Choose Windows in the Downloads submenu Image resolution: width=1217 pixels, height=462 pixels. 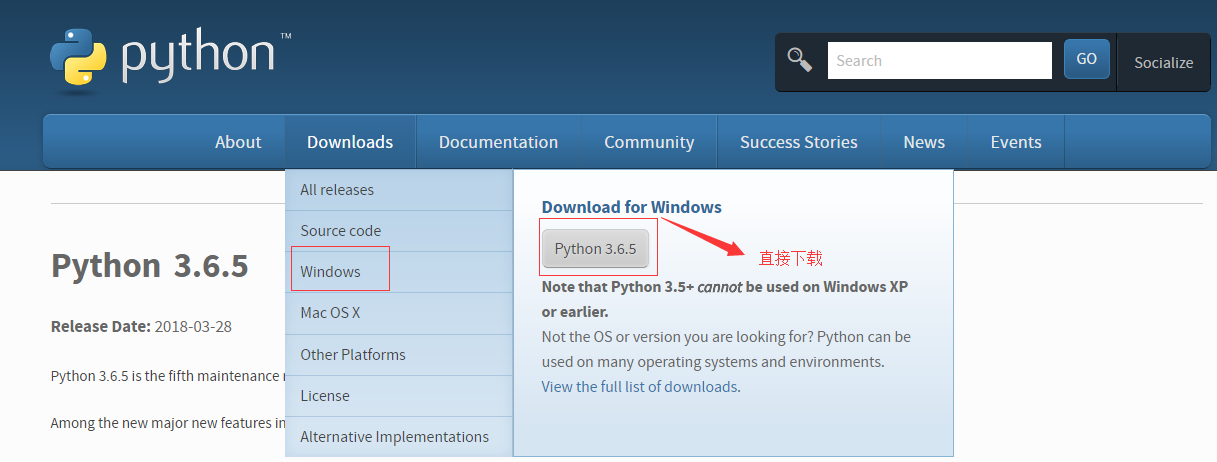click(x=399, y=272)
